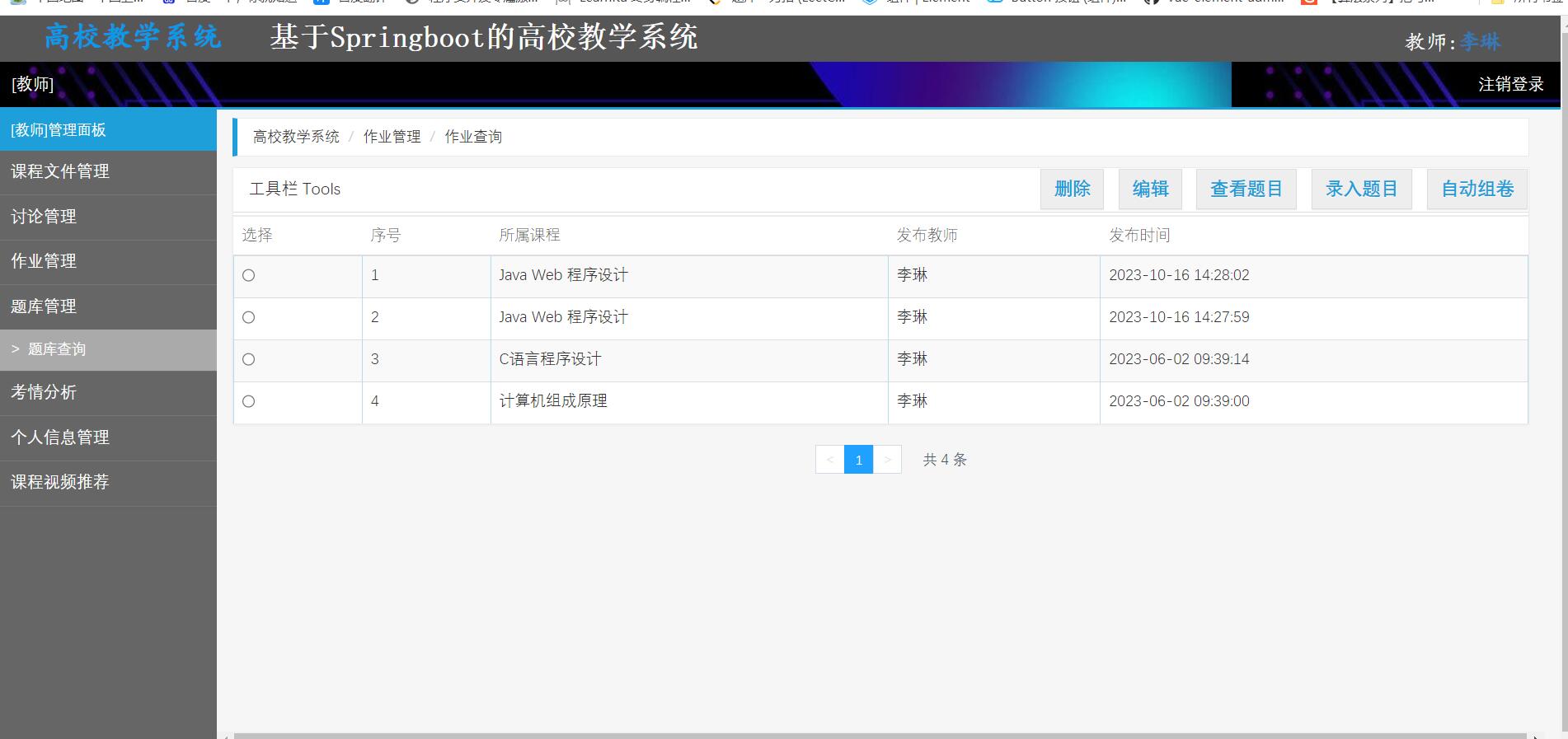Click 发布教师 column header
The width and height of the screenshot is (1568, 739).
(x=927, y=236)
